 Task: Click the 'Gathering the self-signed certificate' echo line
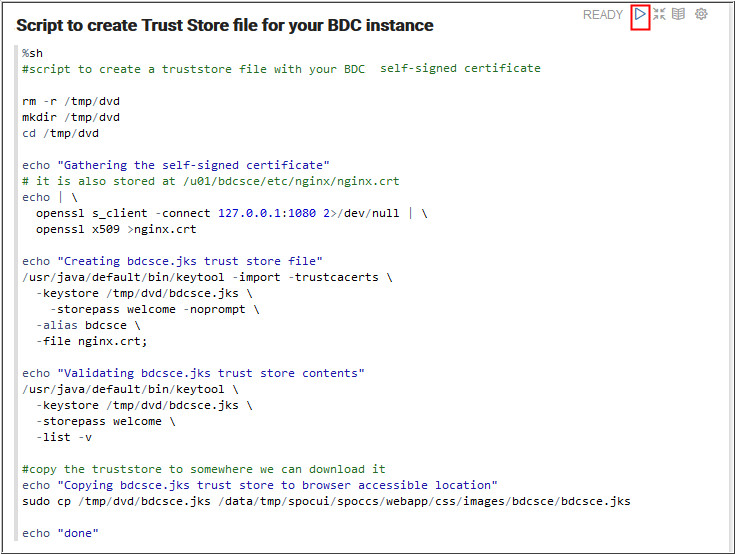(x=176, y=165)
